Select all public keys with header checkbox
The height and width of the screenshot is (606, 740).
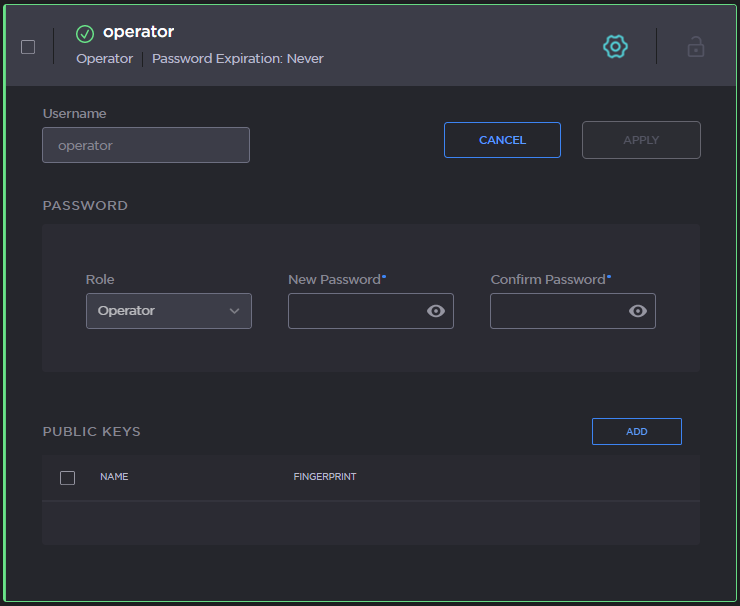click(67, 478)
